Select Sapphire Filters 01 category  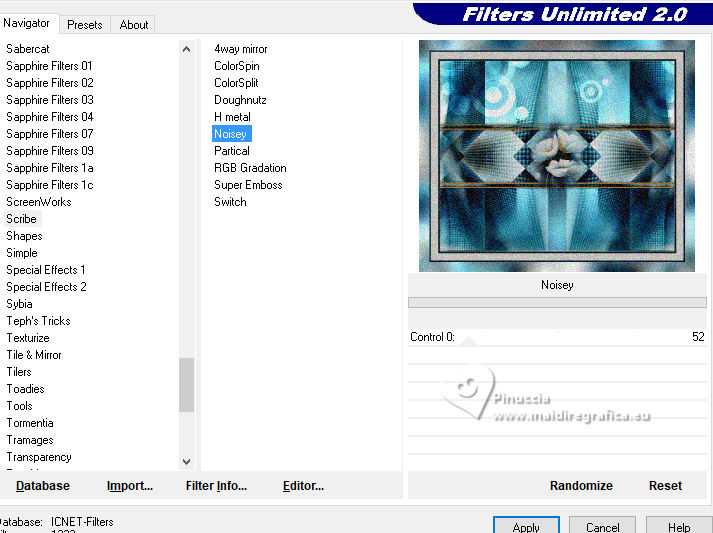point(49,66)
